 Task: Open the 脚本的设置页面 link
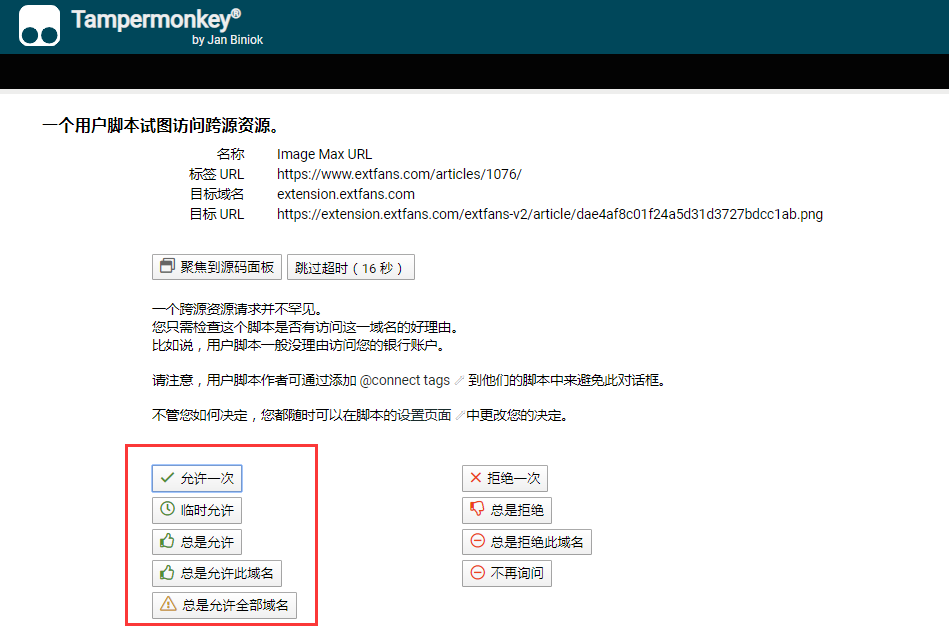(404, 415)
